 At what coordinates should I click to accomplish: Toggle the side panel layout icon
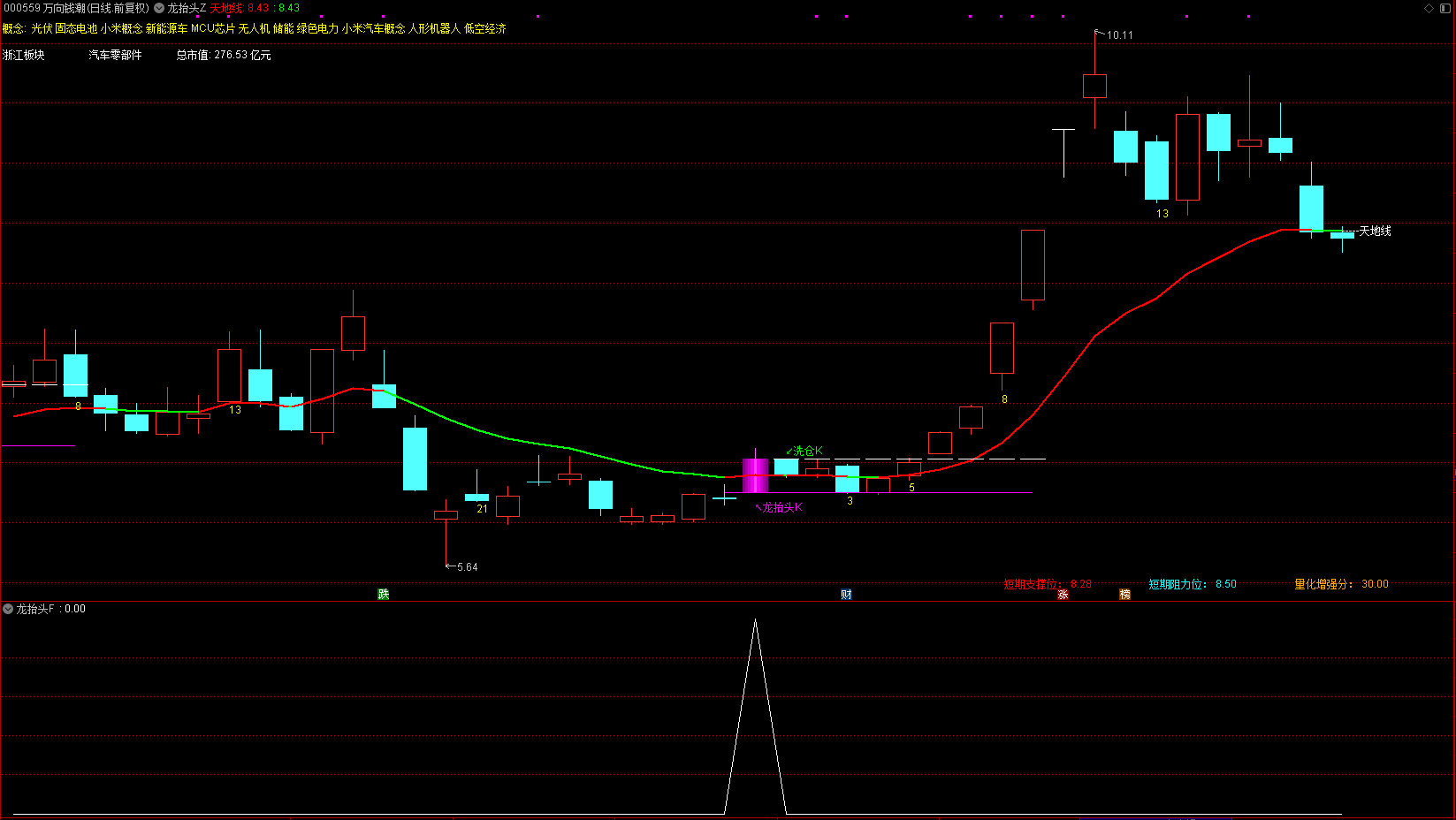pyautogui.click(x=1445, y=8)
